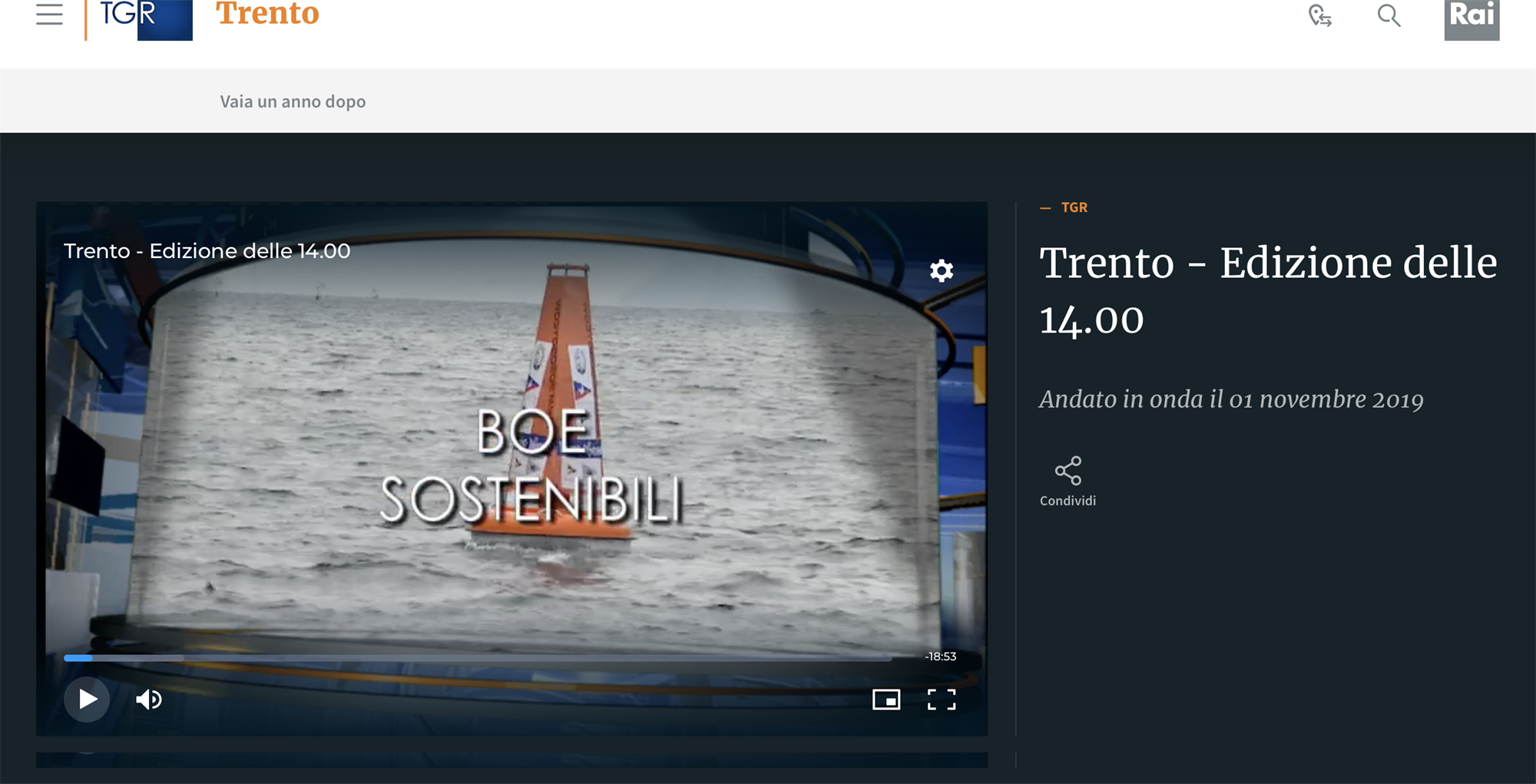Click the share icon
Viewport: 1536px width, 784px height.
point(1068,471)
